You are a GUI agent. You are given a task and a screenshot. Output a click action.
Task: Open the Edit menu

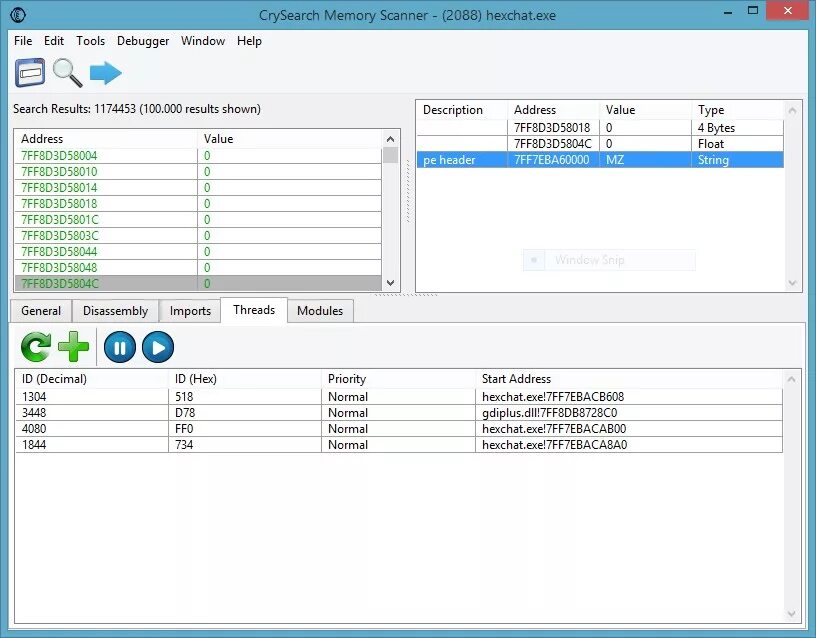[x=54, y=41]
